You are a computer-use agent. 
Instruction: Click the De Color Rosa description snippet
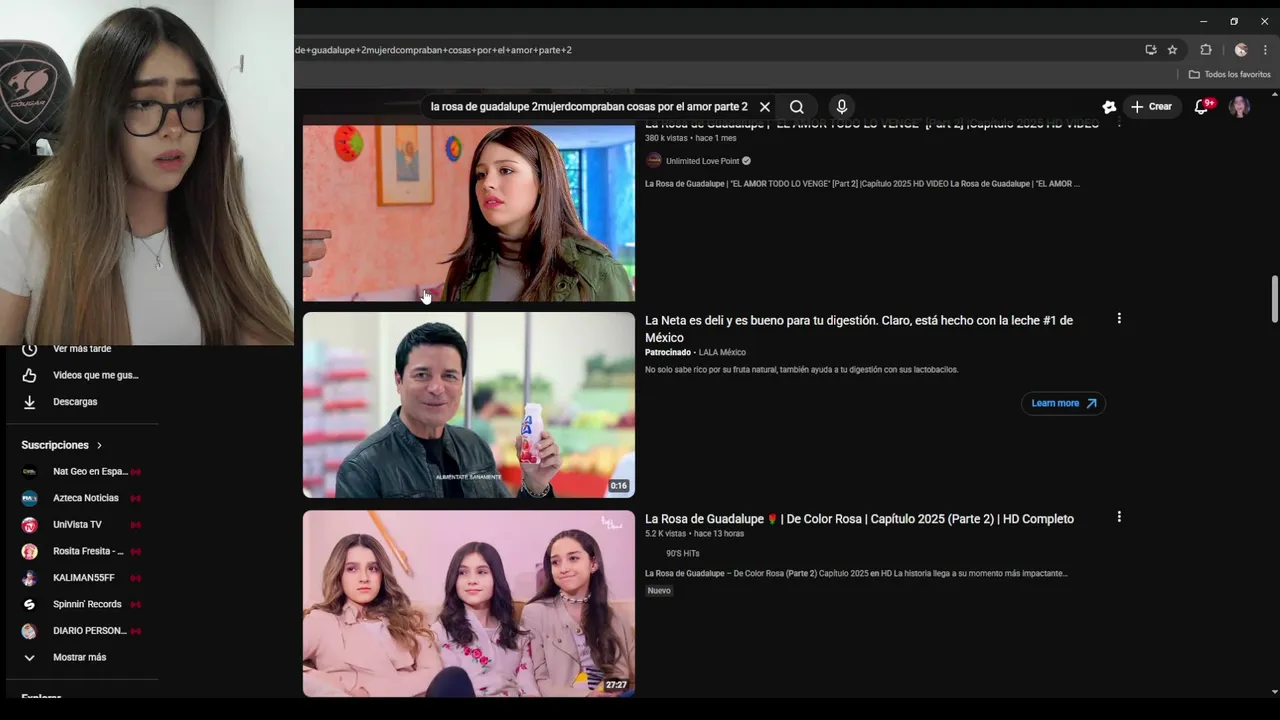pyautogui.click(x=856, y=574)
